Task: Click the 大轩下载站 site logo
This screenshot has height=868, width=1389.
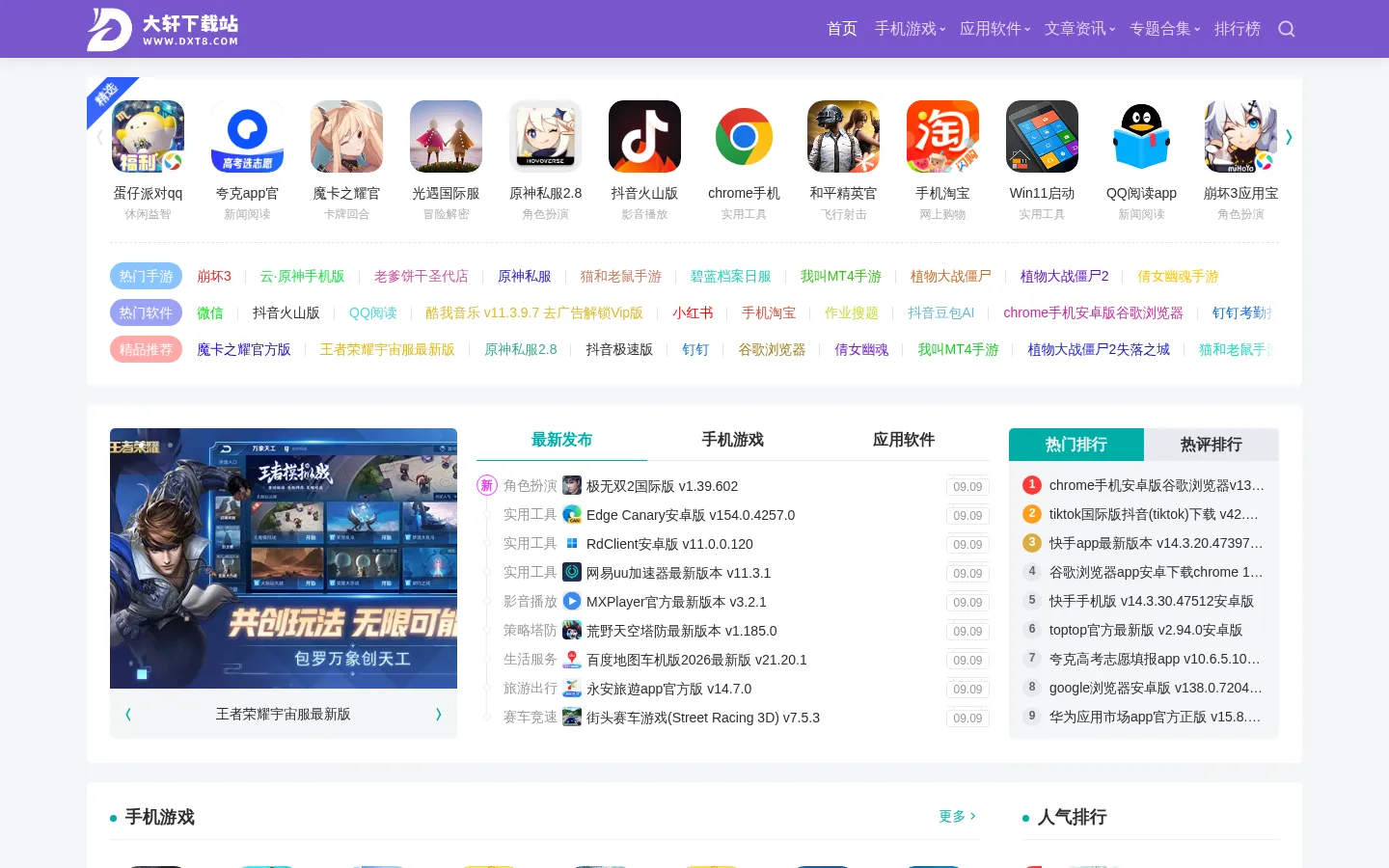Action: [163, 29]
